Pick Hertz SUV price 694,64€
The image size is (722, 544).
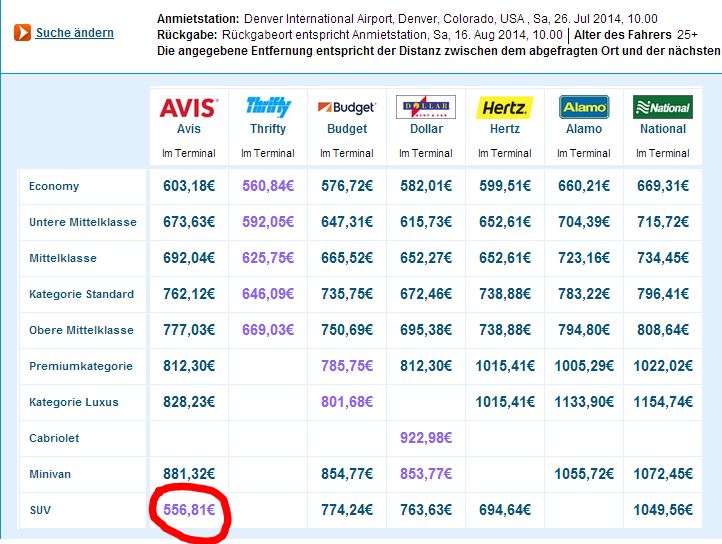[x=505, y=510]
